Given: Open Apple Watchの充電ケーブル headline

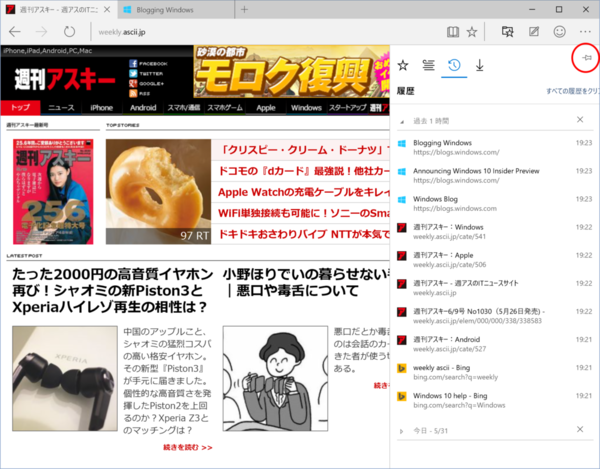Looking at the screenshot, I should click(302, 192).
